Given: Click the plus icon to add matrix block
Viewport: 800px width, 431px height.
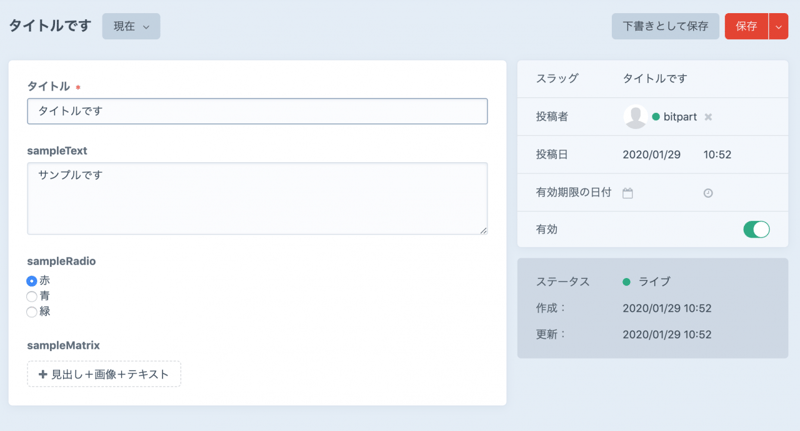Looking at the screenshot, I should (x=43, y=374).
